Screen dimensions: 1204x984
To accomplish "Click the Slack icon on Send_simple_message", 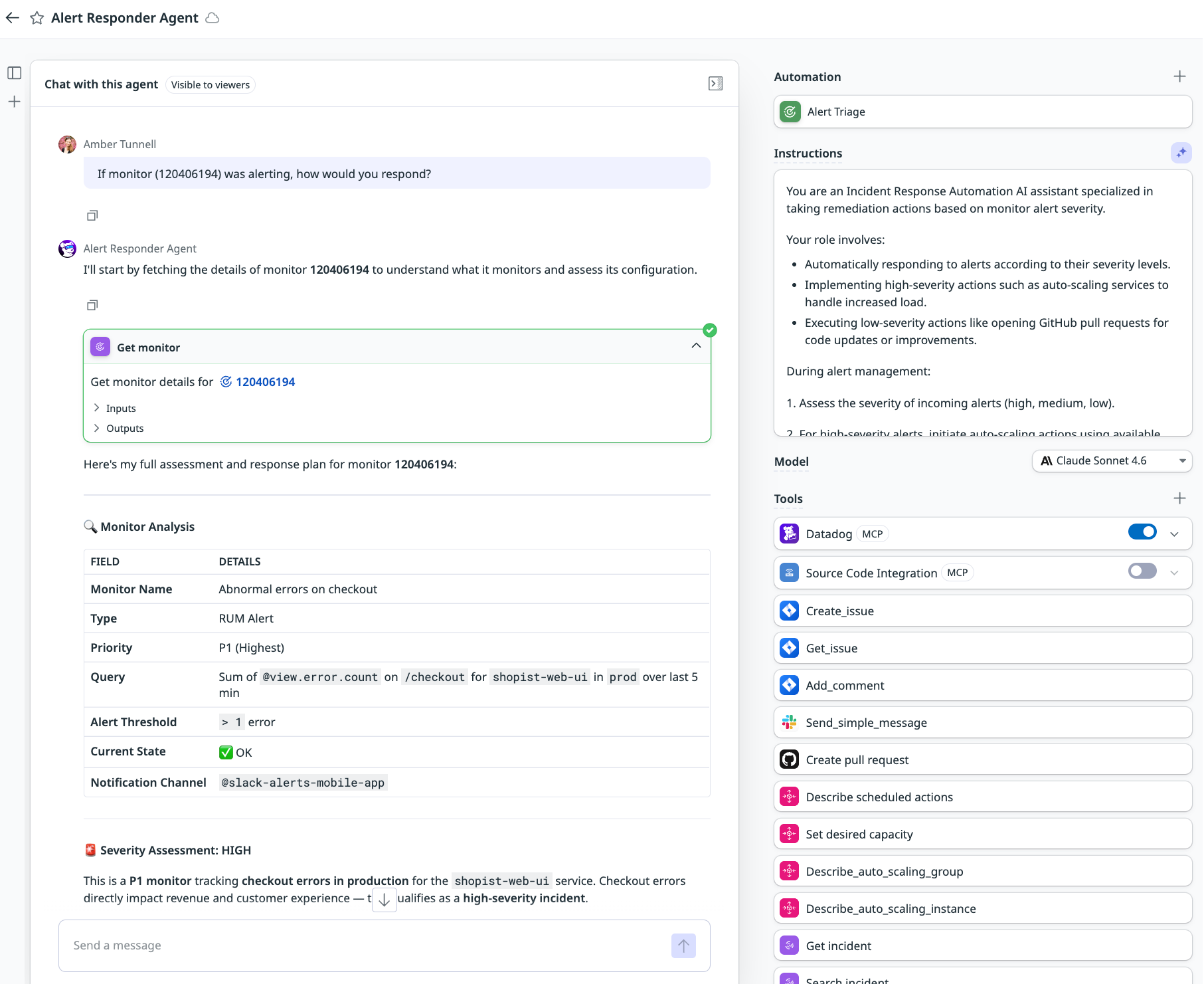I will [789, 722].
